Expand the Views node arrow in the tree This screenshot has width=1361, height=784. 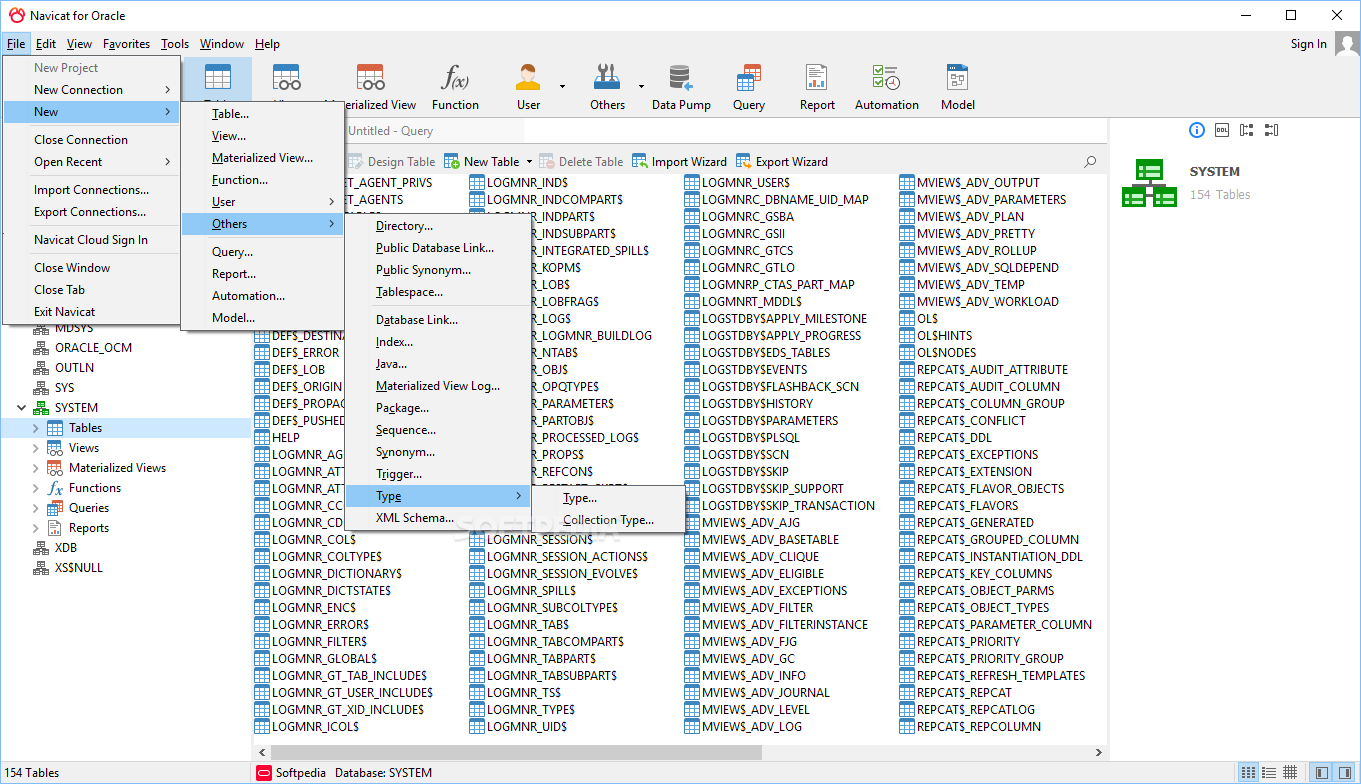pyautogui.click(x=36, y=448)
